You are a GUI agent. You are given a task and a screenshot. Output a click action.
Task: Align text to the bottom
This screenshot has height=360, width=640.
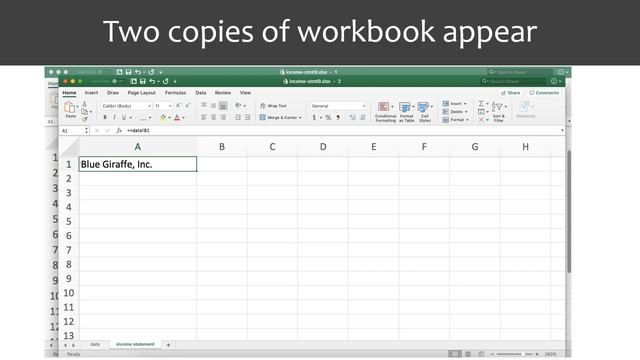coord(223,106)
